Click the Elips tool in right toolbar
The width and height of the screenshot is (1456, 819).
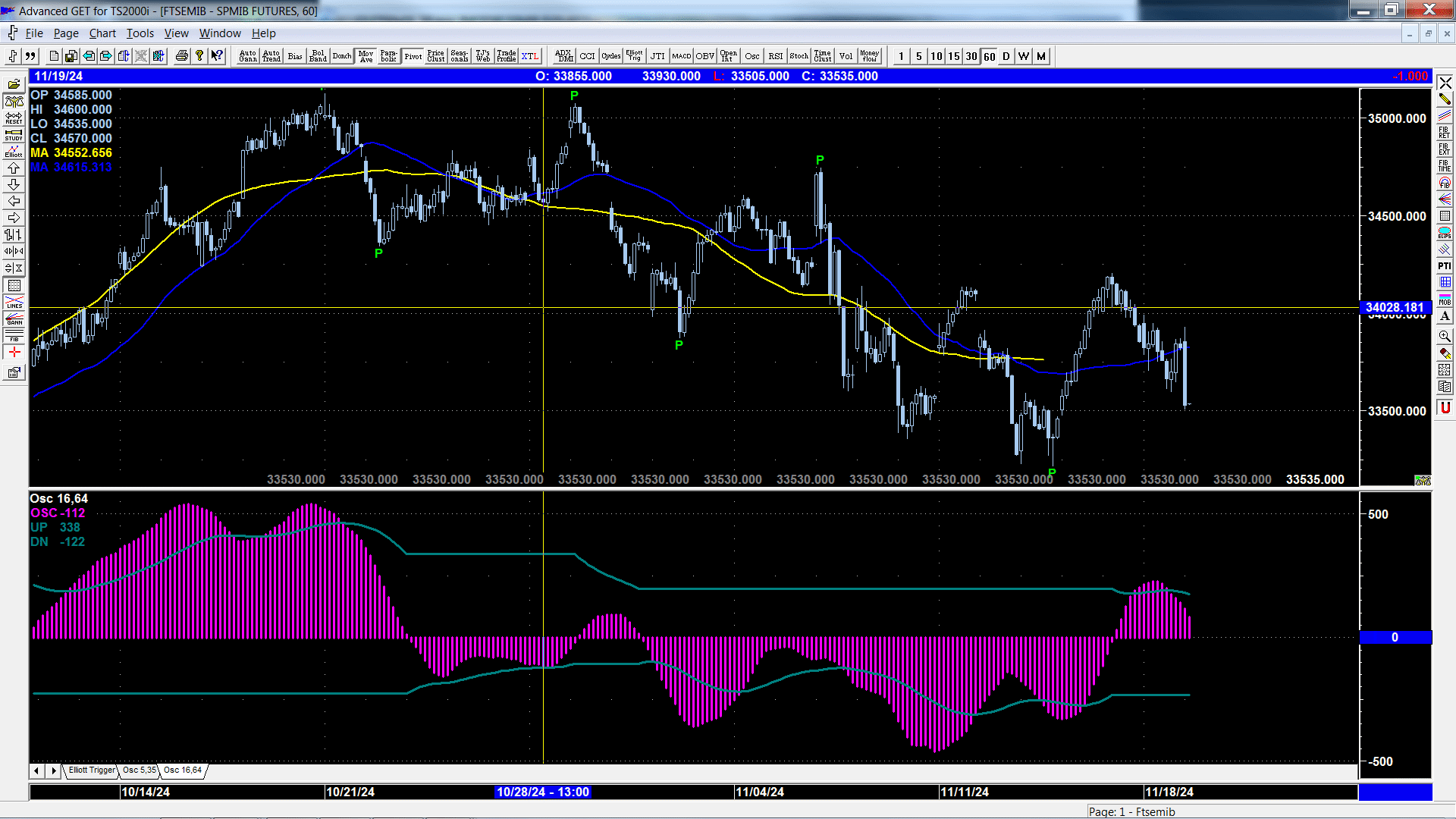pyautogui.click(x=1445, y=233)
